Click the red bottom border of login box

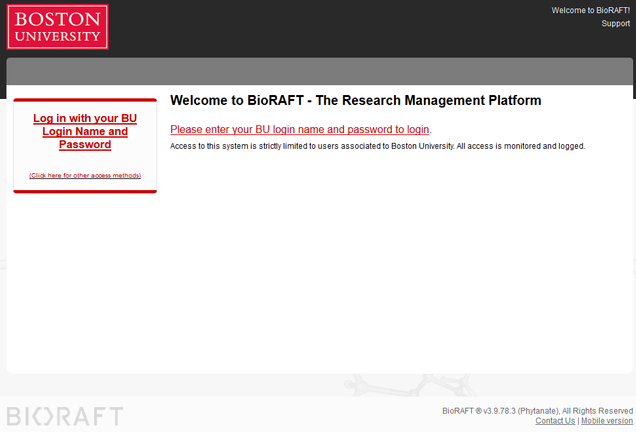coord(85,190)
